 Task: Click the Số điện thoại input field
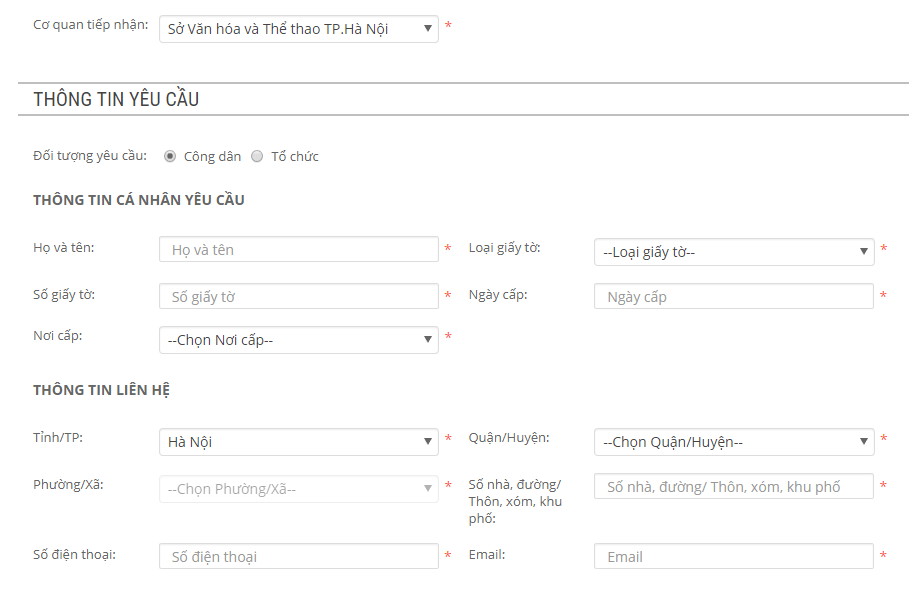(x=298, y=556)
